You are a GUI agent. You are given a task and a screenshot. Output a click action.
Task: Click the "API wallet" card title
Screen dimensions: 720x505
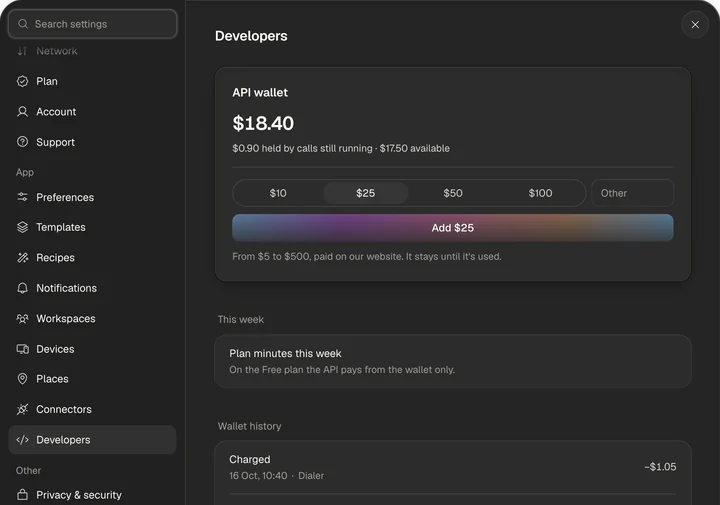(x=260, y=92)
